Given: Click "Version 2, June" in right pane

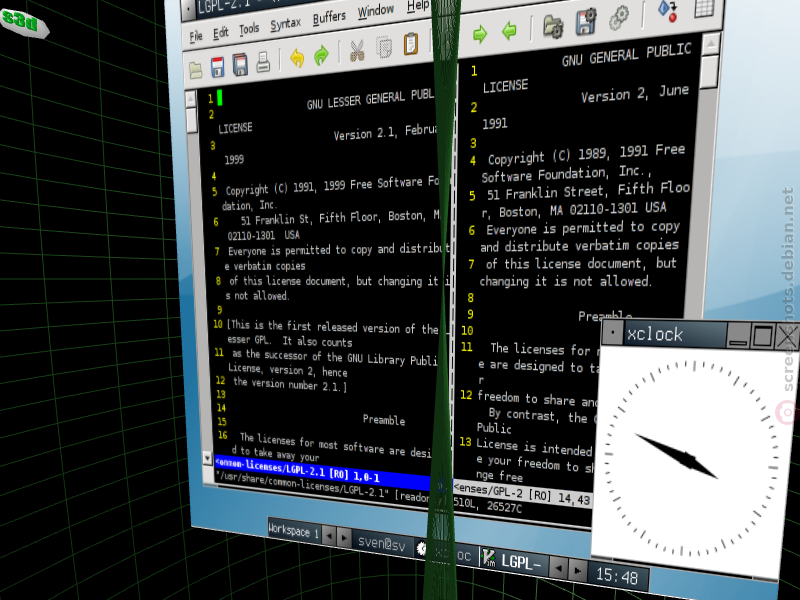Looking at the screenshot, I should point(635,94).
